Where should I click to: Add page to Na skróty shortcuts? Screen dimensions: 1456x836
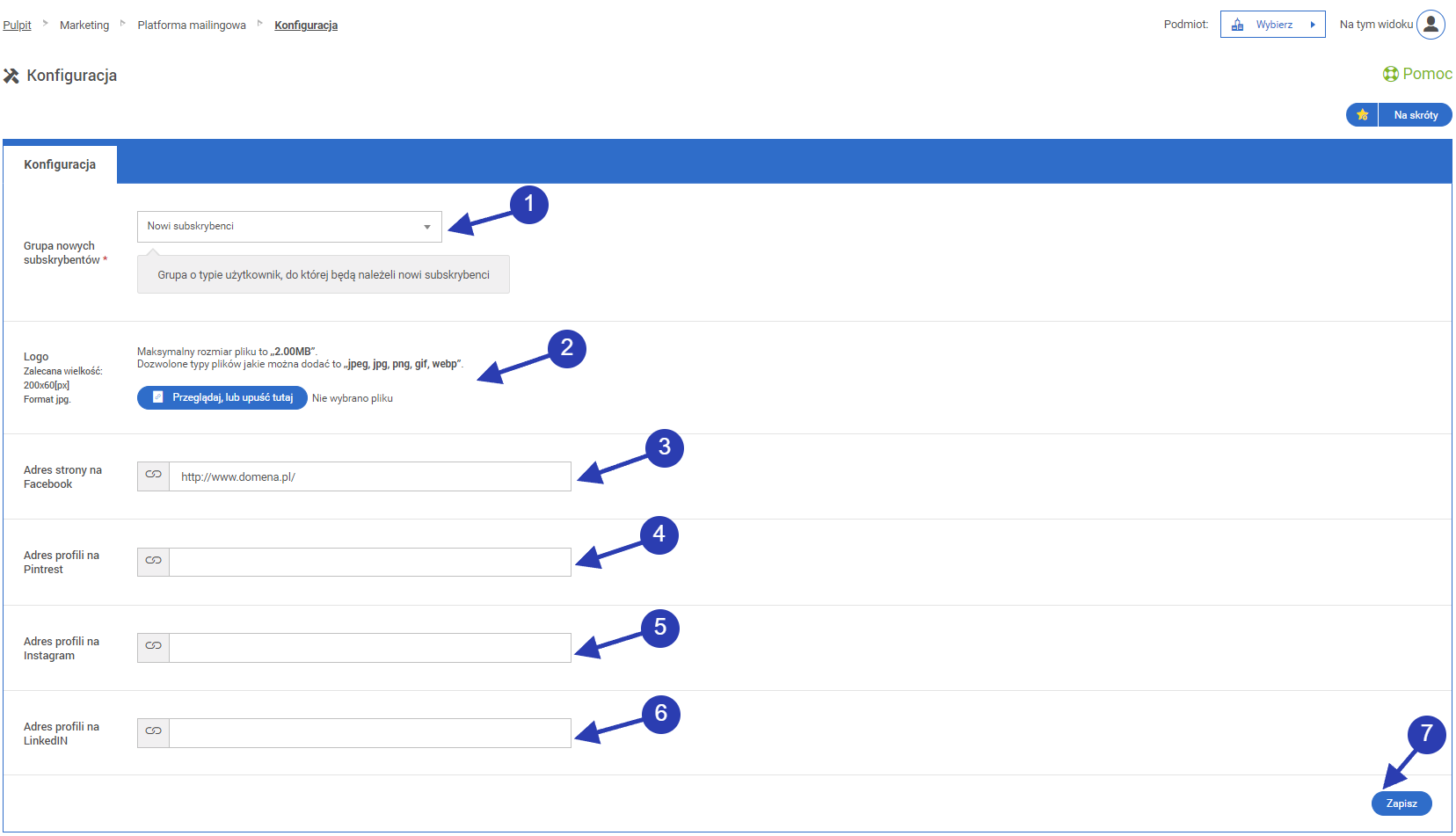1415,115
